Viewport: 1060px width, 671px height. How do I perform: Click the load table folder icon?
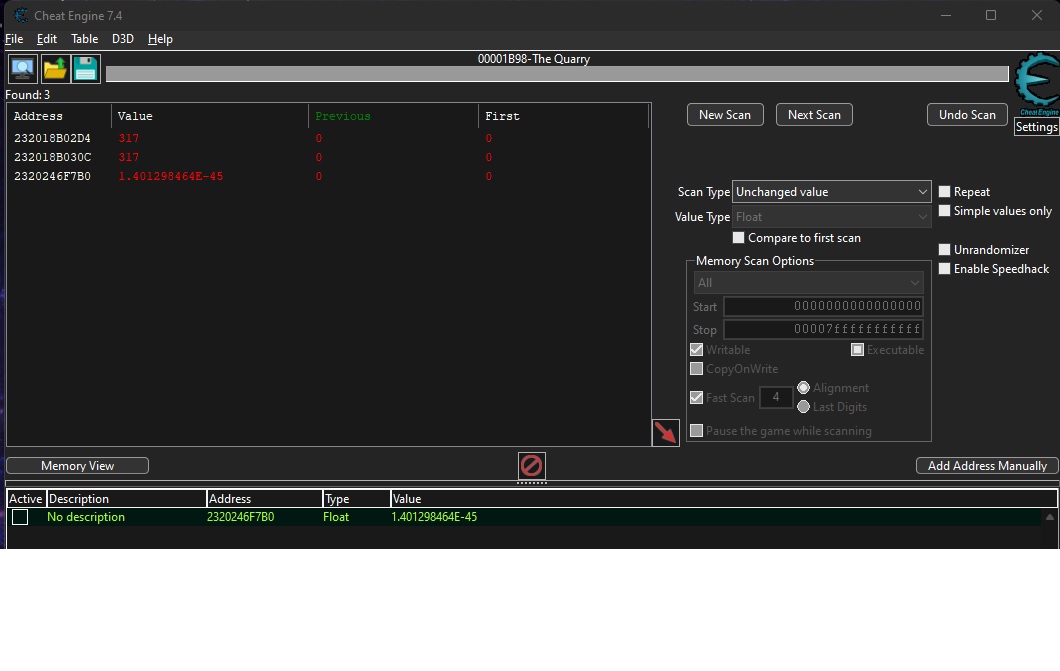pos(54,69)
